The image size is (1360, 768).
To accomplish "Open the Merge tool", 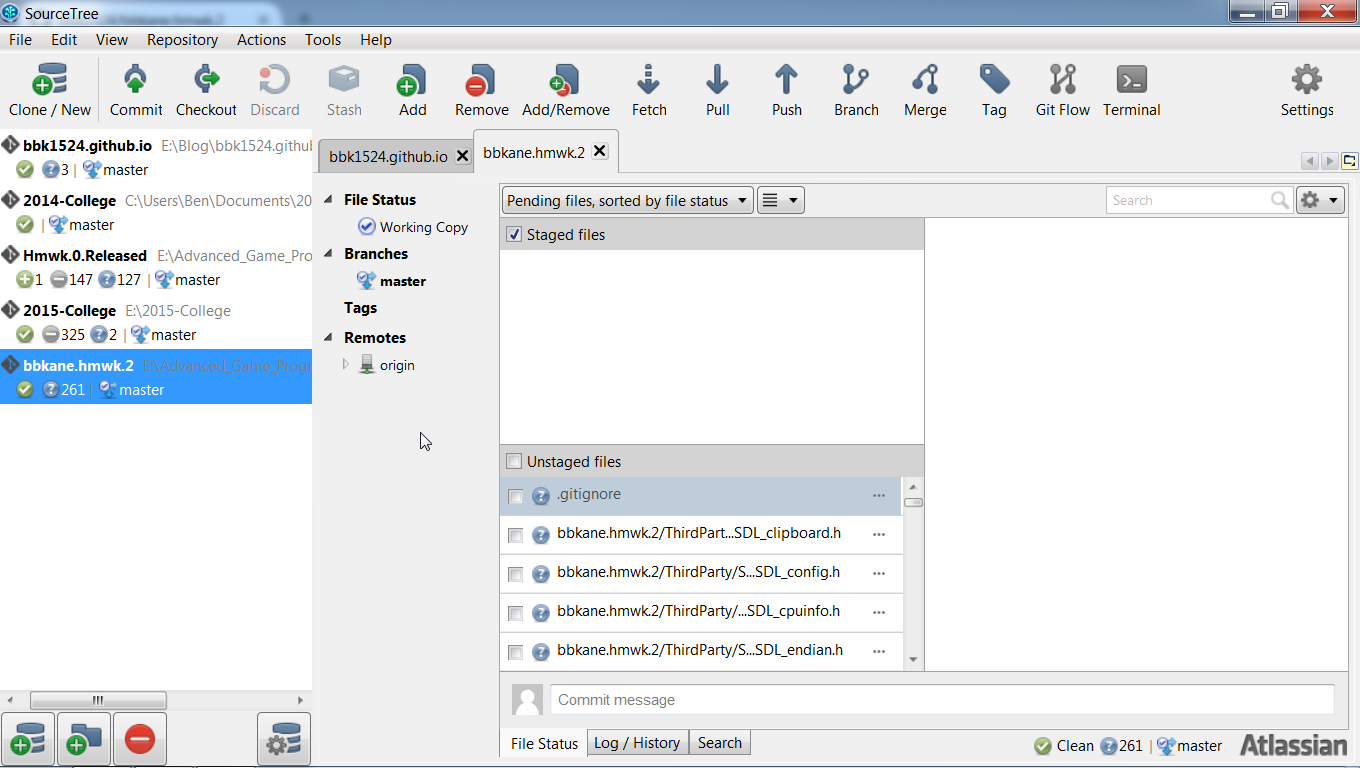I will 923,89.
